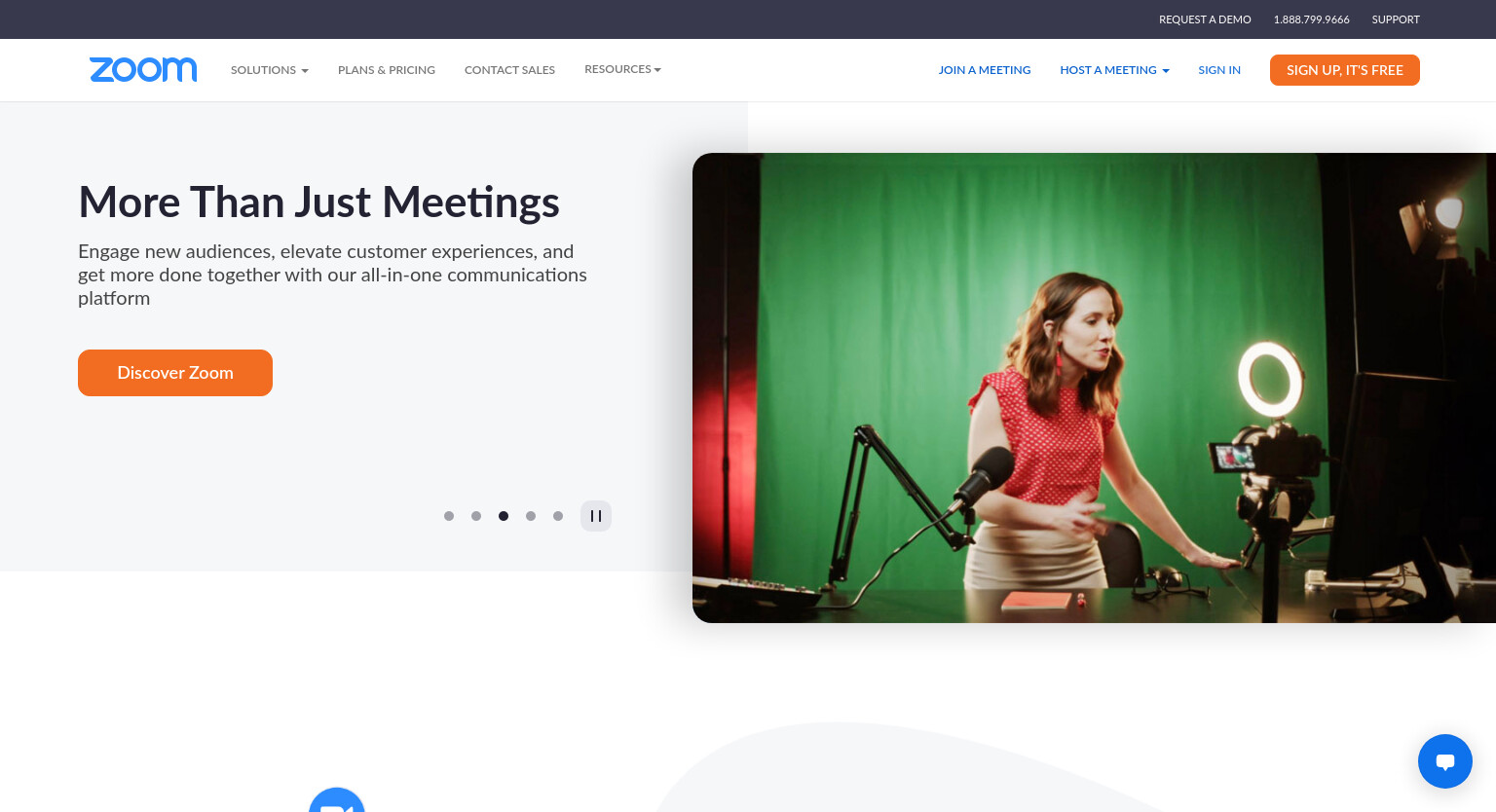This screenshot has width=1496, height=812.
Task: Click Request a Demo link
Action: click(x=1205, y=19)
